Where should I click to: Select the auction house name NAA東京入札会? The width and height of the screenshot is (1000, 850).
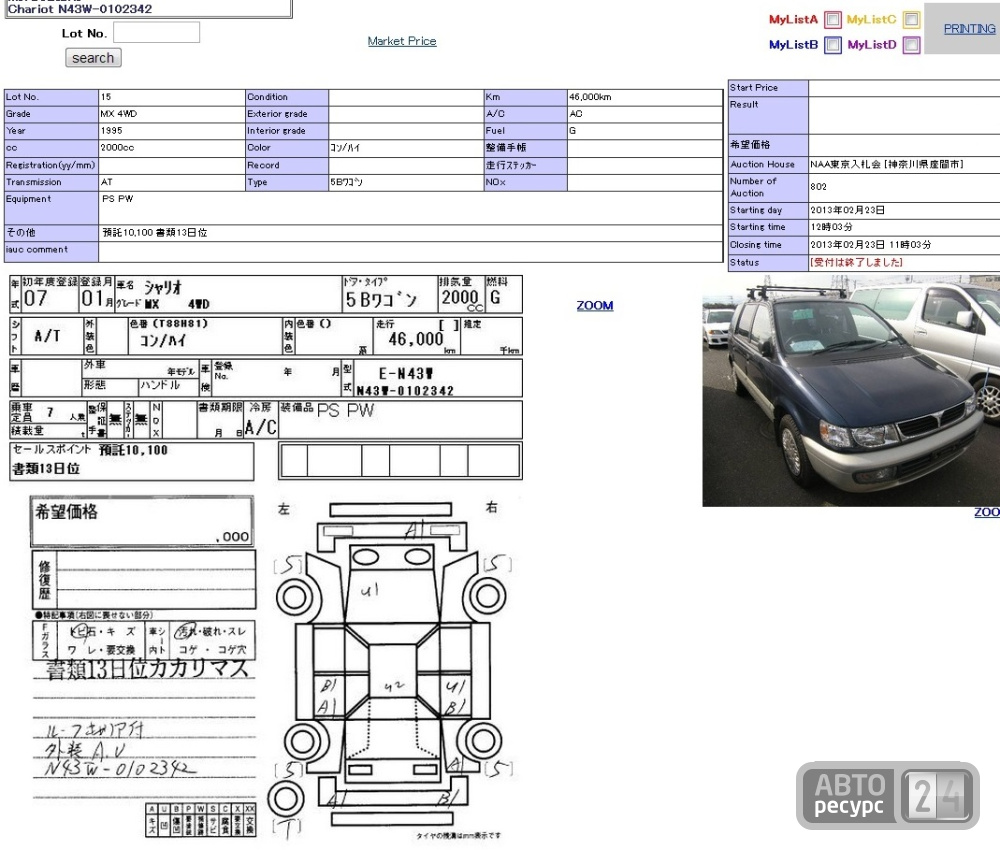[x=846, y=164]
